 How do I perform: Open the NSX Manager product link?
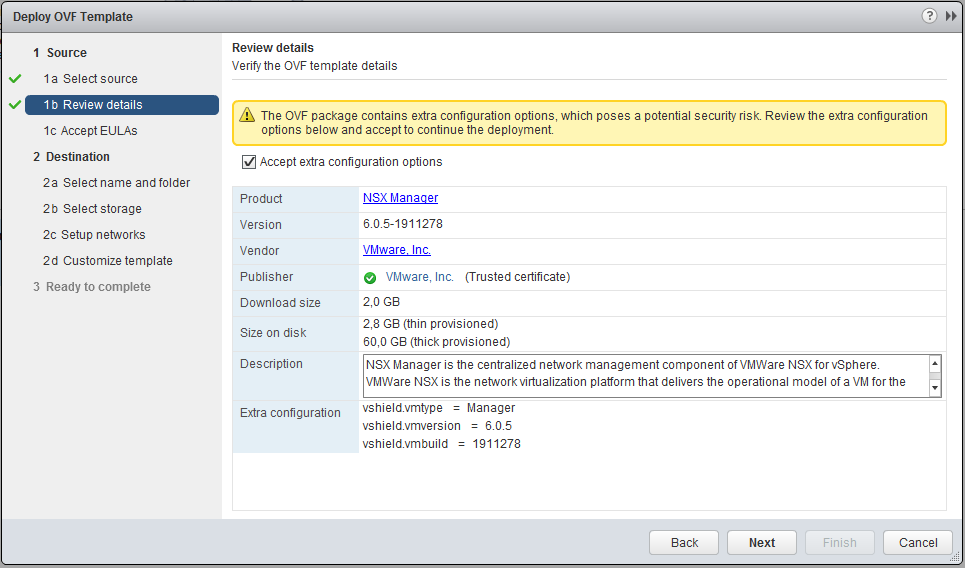[400, 198]
